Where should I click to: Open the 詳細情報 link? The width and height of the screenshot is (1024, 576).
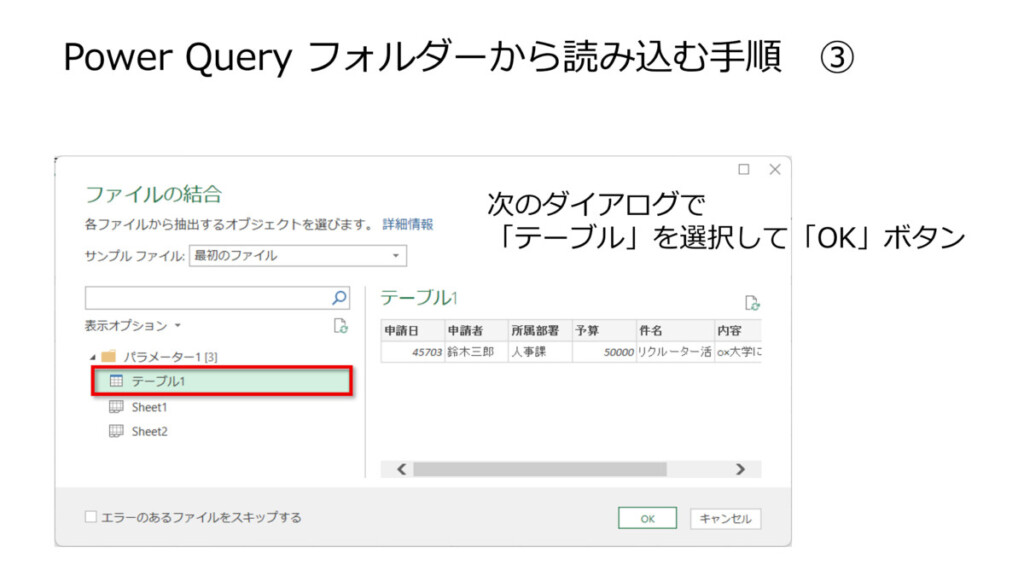pyautogui.click(x=408, y=224)
